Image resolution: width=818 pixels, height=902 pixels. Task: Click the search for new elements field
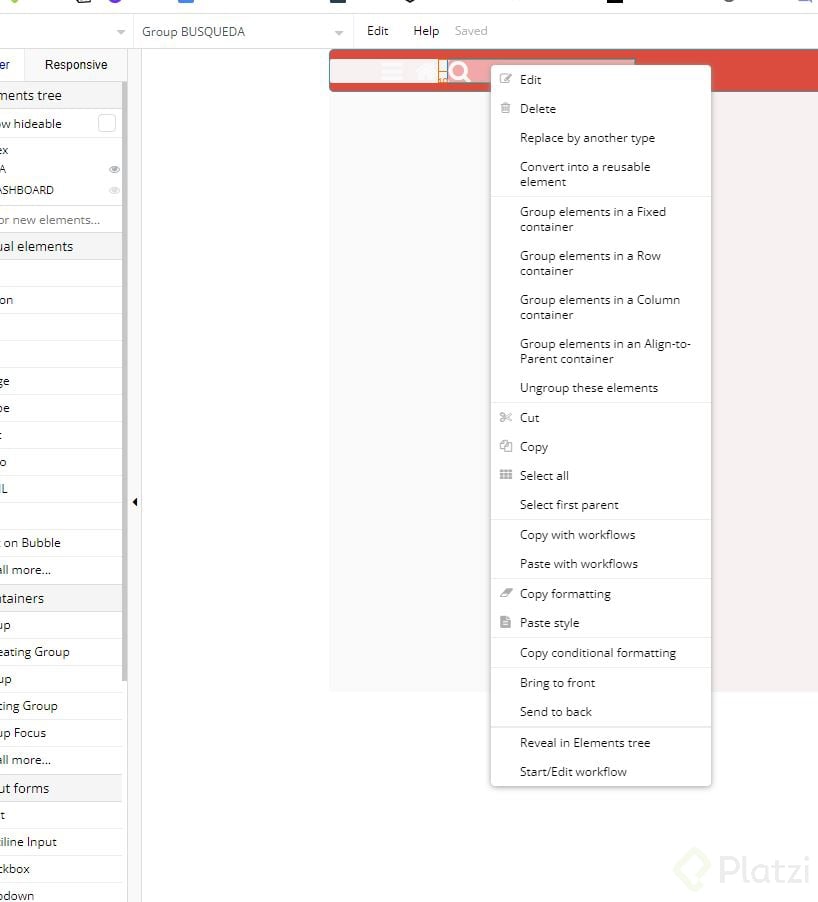coord(60,220)
